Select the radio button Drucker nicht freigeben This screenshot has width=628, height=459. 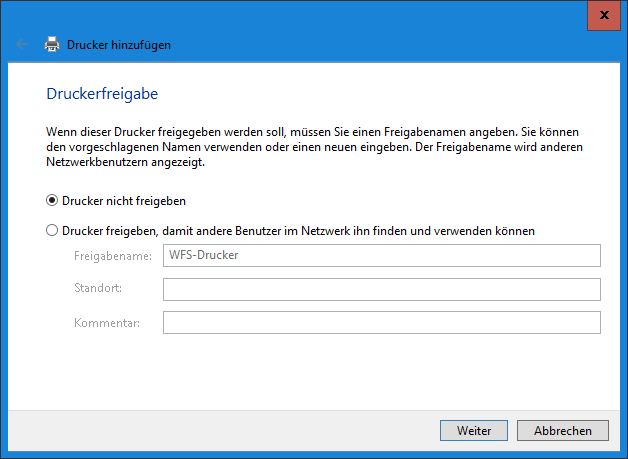pyautogui.click(x=52, y=200)
